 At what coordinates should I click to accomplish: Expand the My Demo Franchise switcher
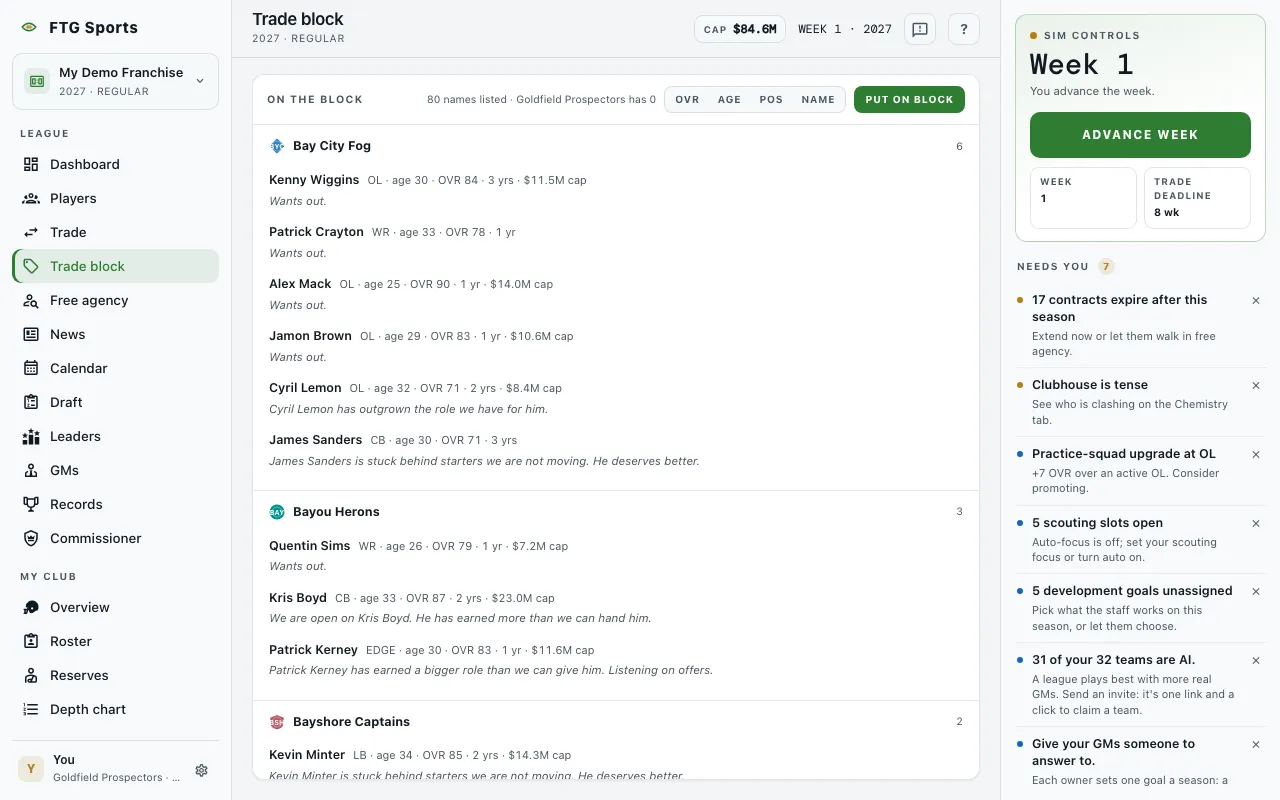click(x=116, y=81)
